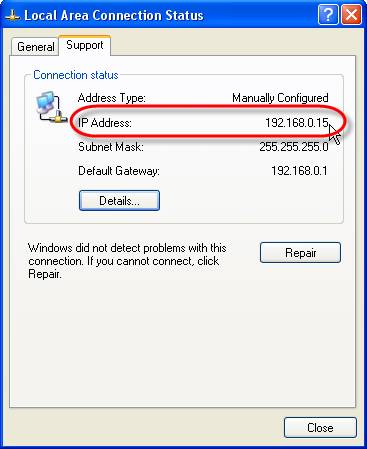Click the 255.255.255.0 subnet mask value
The height and width of the screenshot is (449, 367).
coord(294,147)
